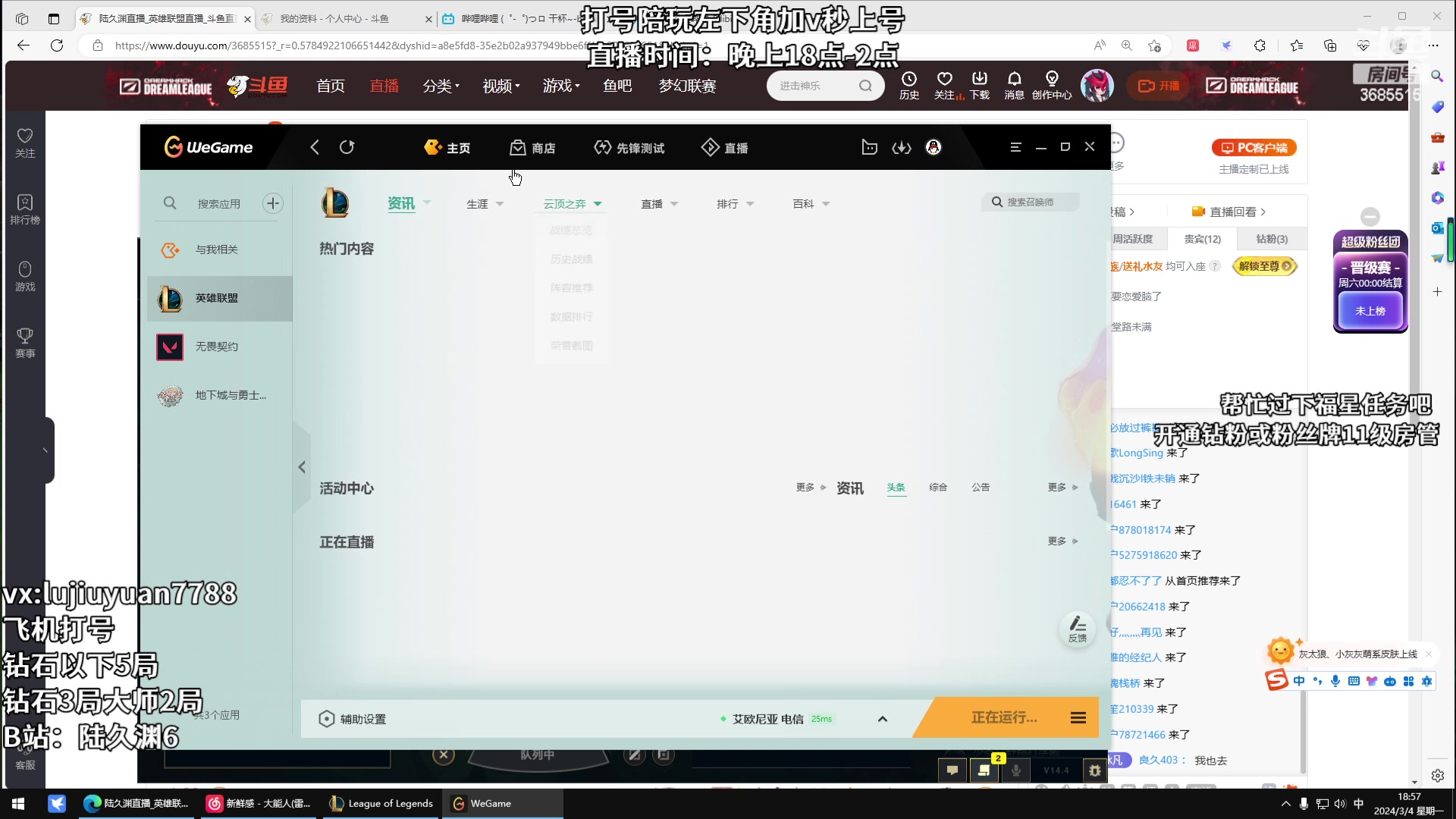Click Douyu 开播 button
Viewport: 1456px width, 819px height.
click(x=1159, y=86)
